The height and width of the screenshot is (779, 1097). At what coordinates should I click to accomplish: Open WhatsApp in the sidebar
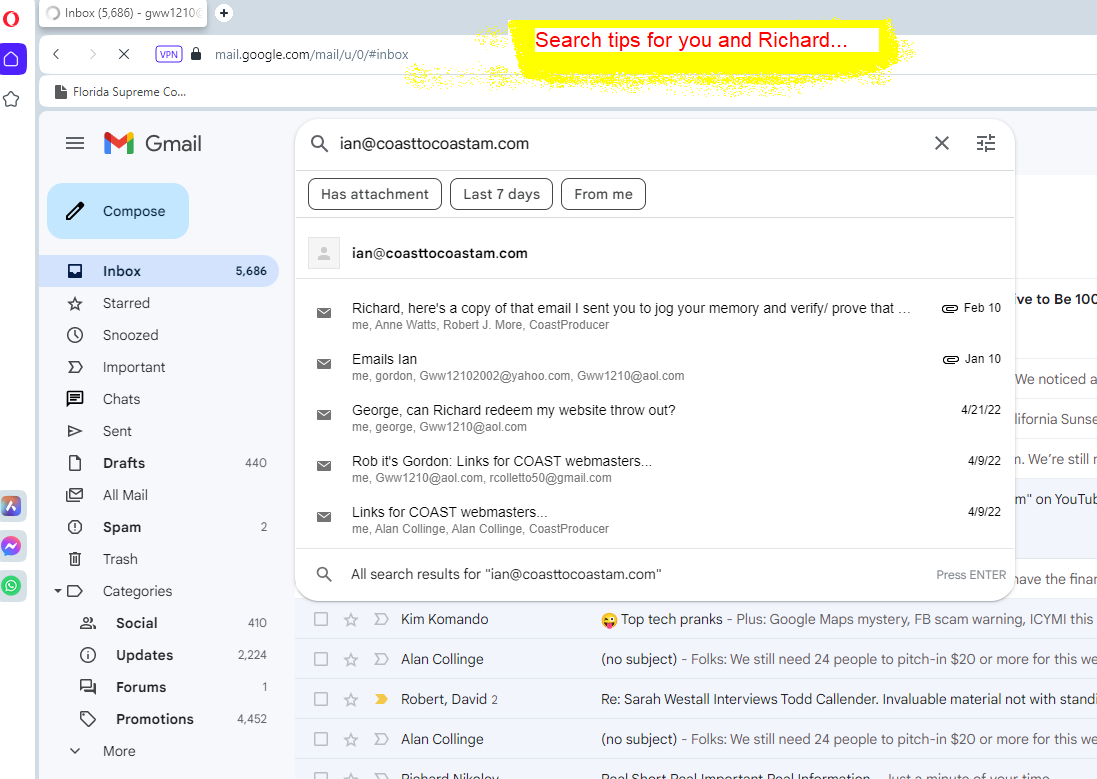tap(11, 586)
